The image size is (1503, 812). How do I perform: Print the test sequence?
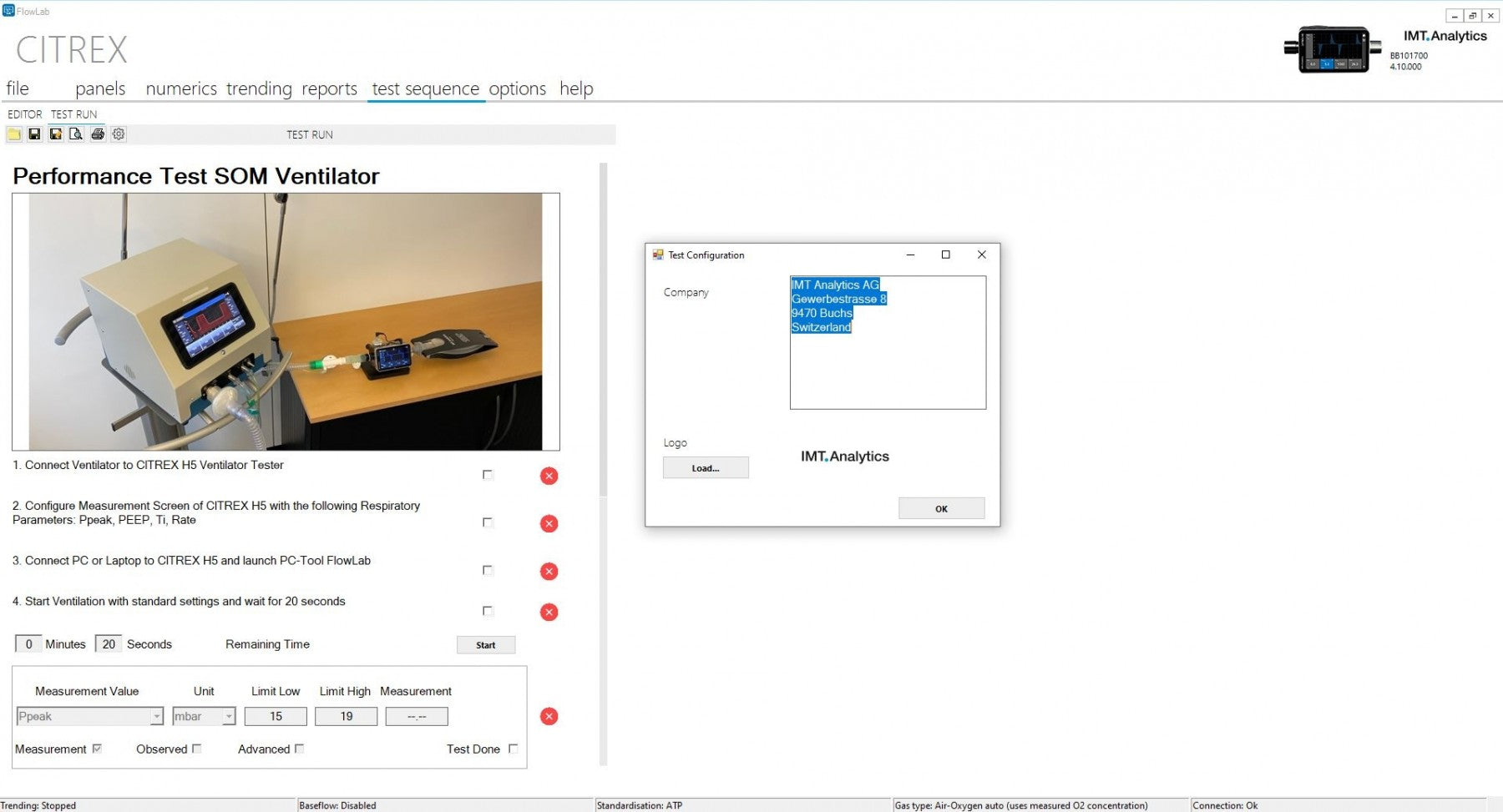pos(98,134)
